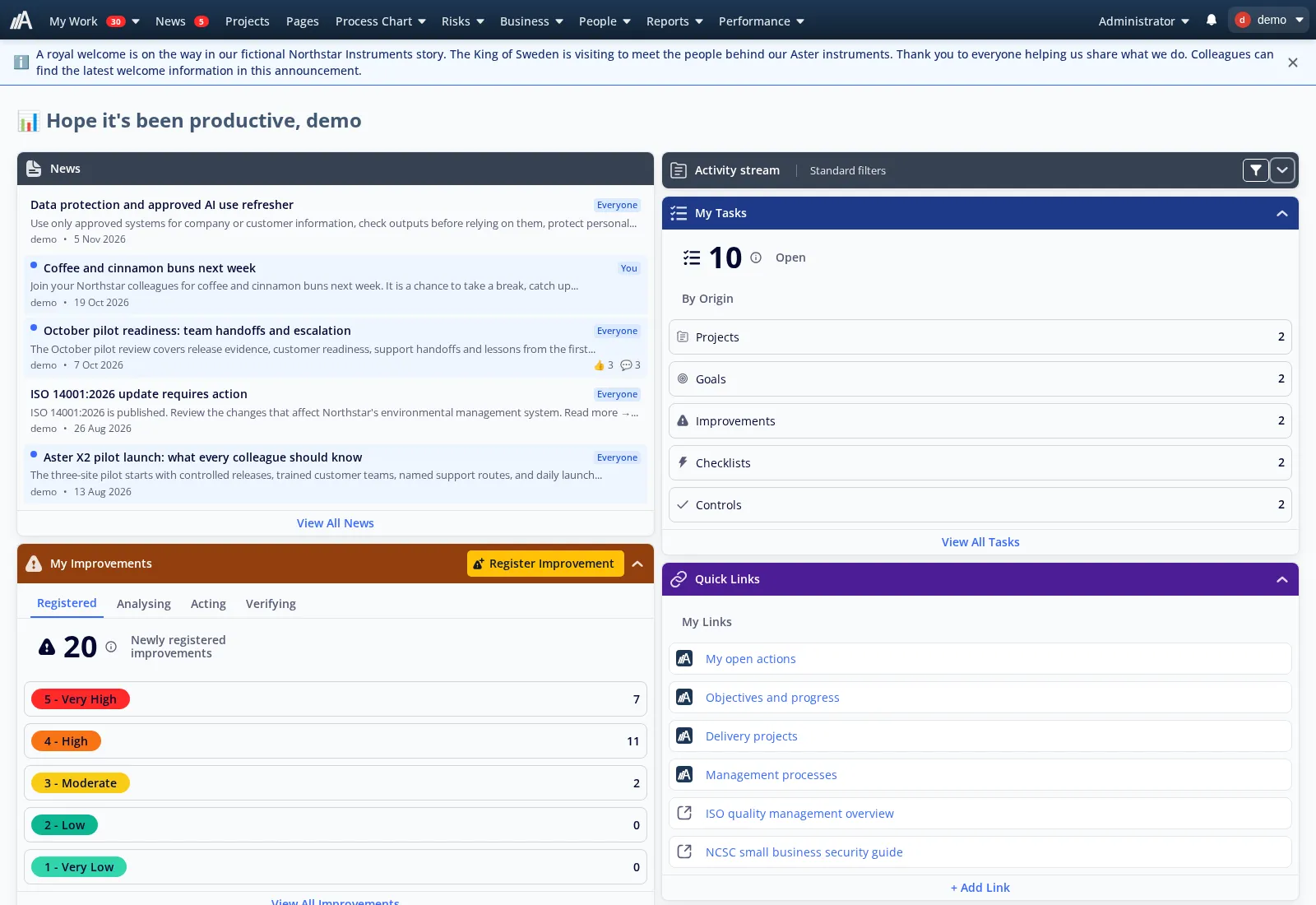Open the My Work menu
Viewport: 1316px width, 905px height.
tap(94, 21)
